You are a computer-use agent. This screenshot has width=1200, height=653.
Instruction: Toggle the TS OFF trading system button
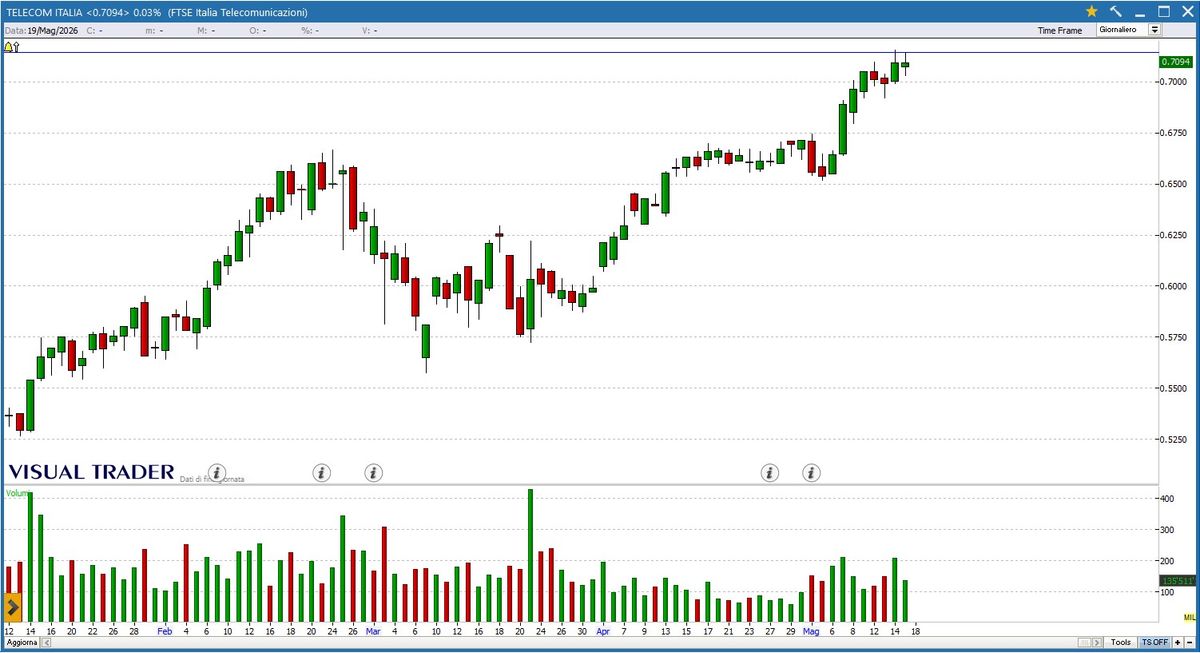click(1153, 642)
